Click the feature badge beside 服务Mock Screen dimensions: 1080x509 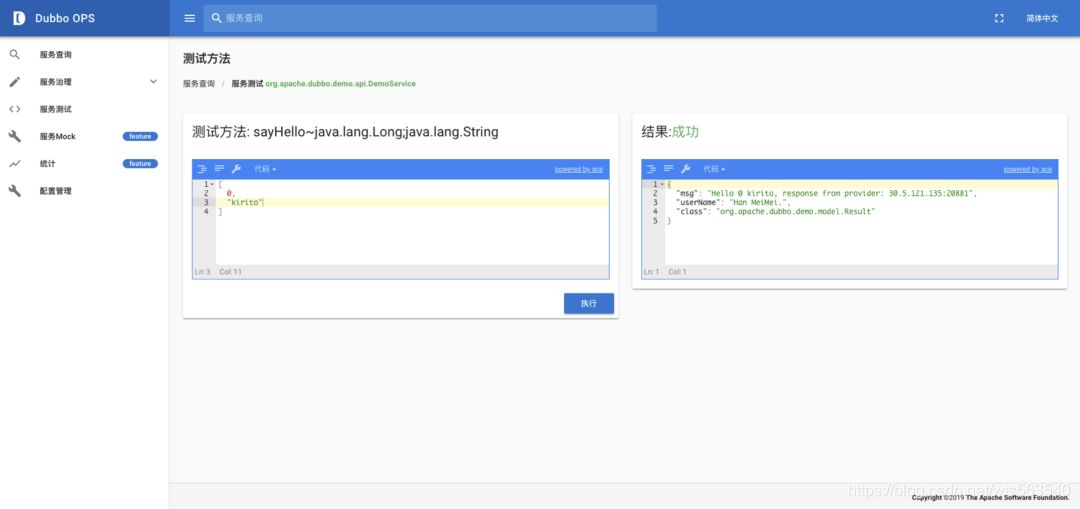pos(140,136)
